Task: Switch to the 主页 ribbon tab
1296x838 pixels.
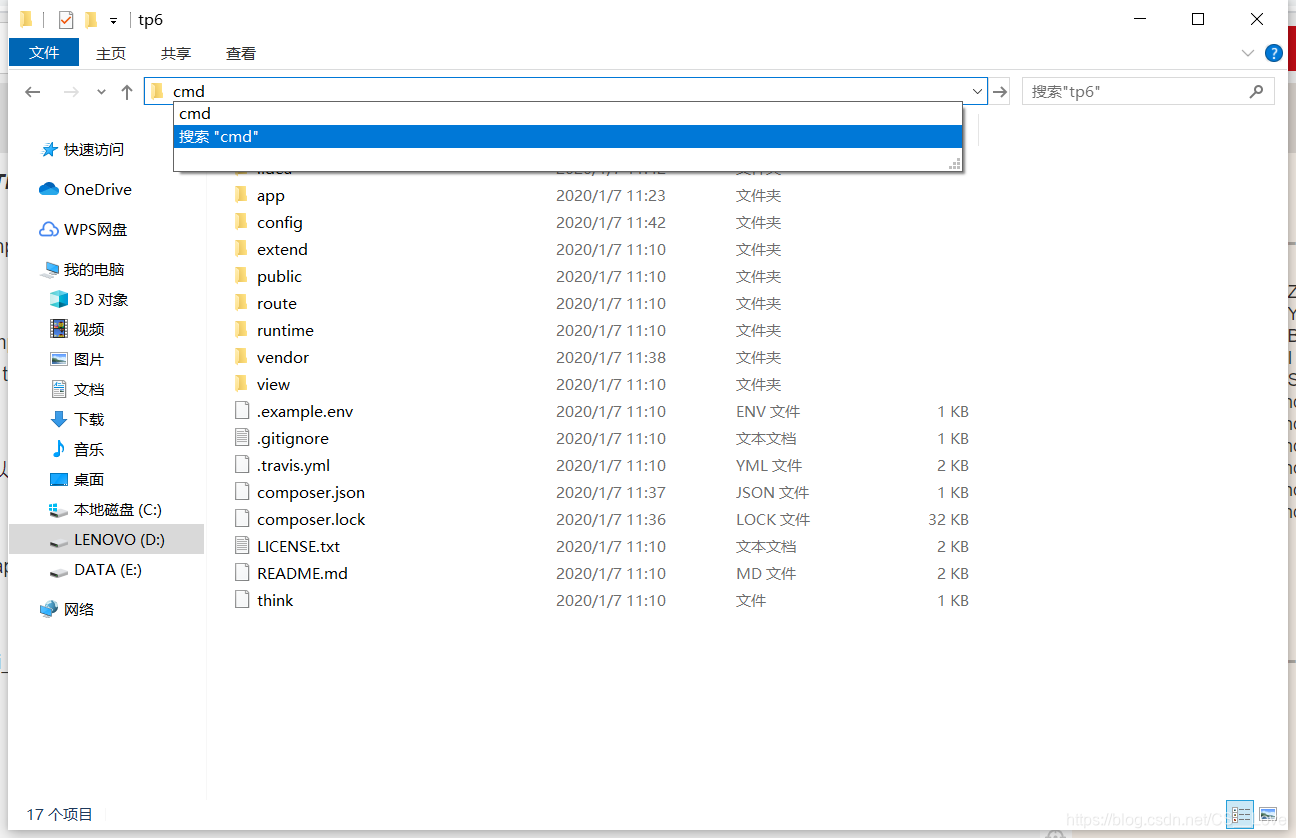Action: click(x=111, y=53)
